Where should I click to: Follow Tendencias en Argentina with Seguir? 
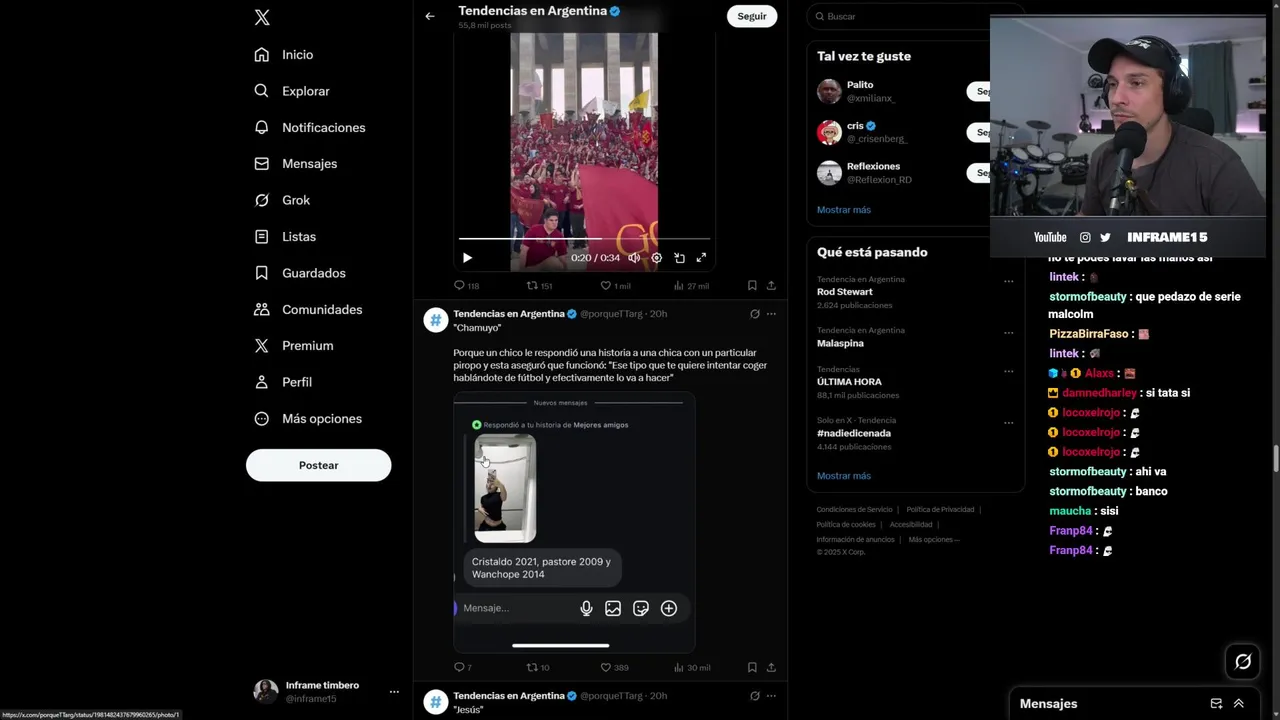tap(752, 16)
